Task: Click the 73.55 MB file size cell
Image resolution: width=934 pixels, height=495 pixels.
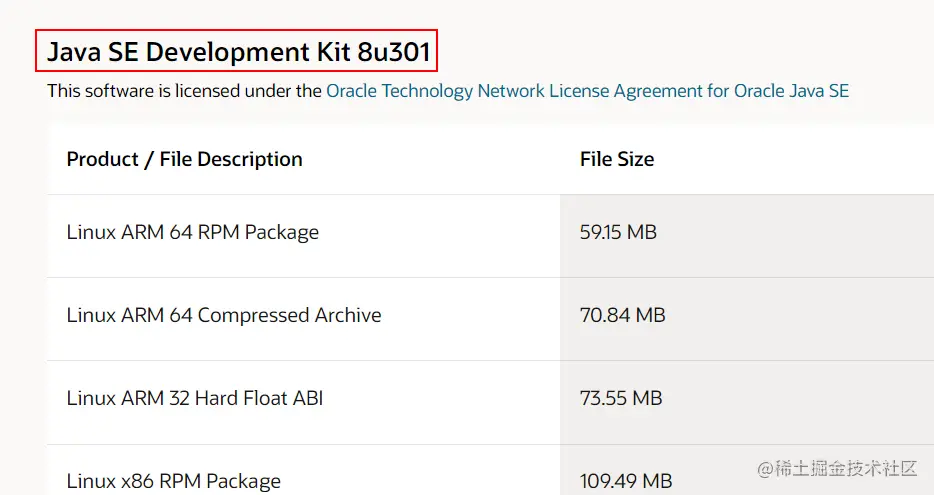Action: [621, 398]
